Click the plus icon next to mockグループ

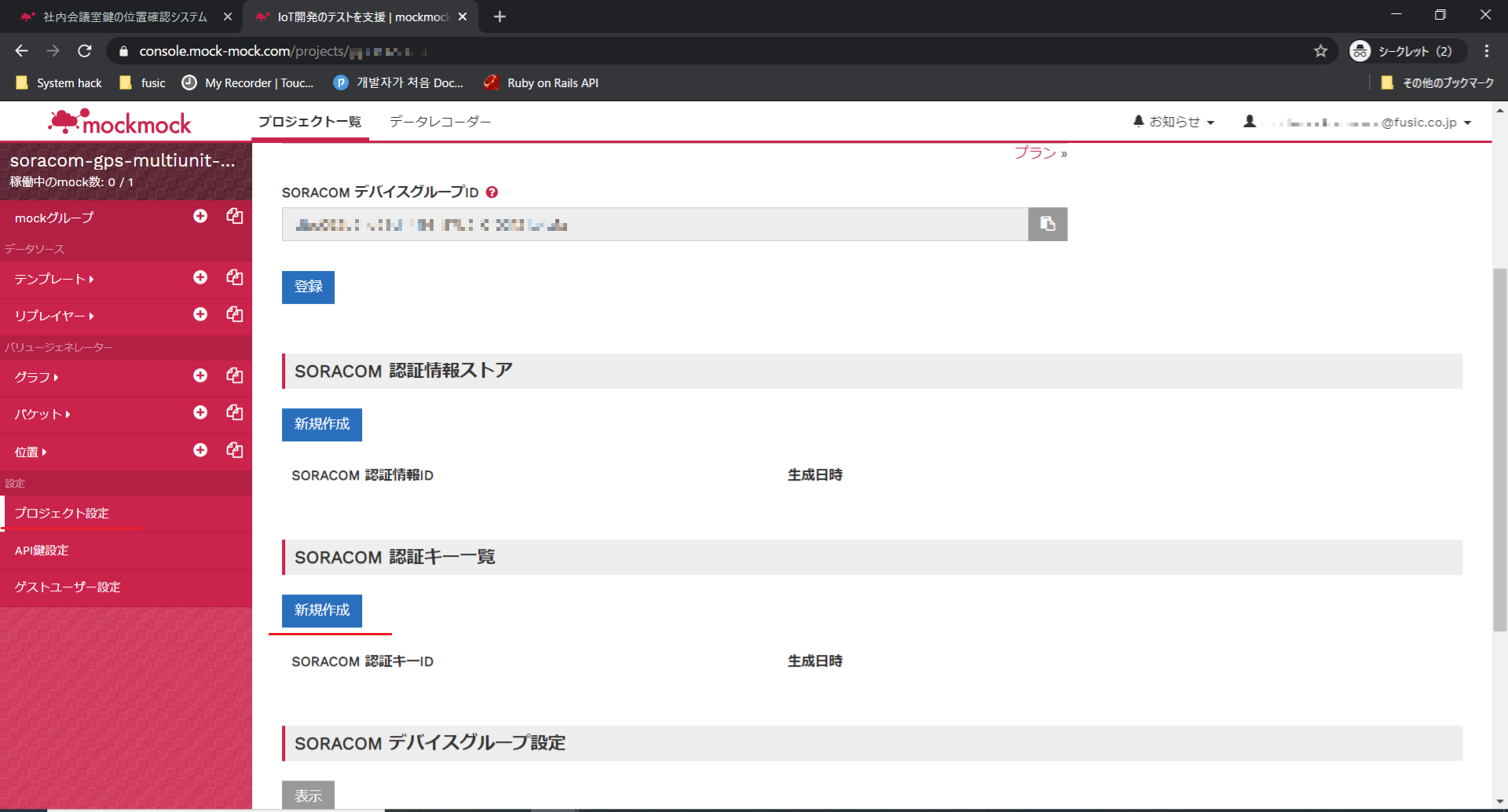(200, 216)
